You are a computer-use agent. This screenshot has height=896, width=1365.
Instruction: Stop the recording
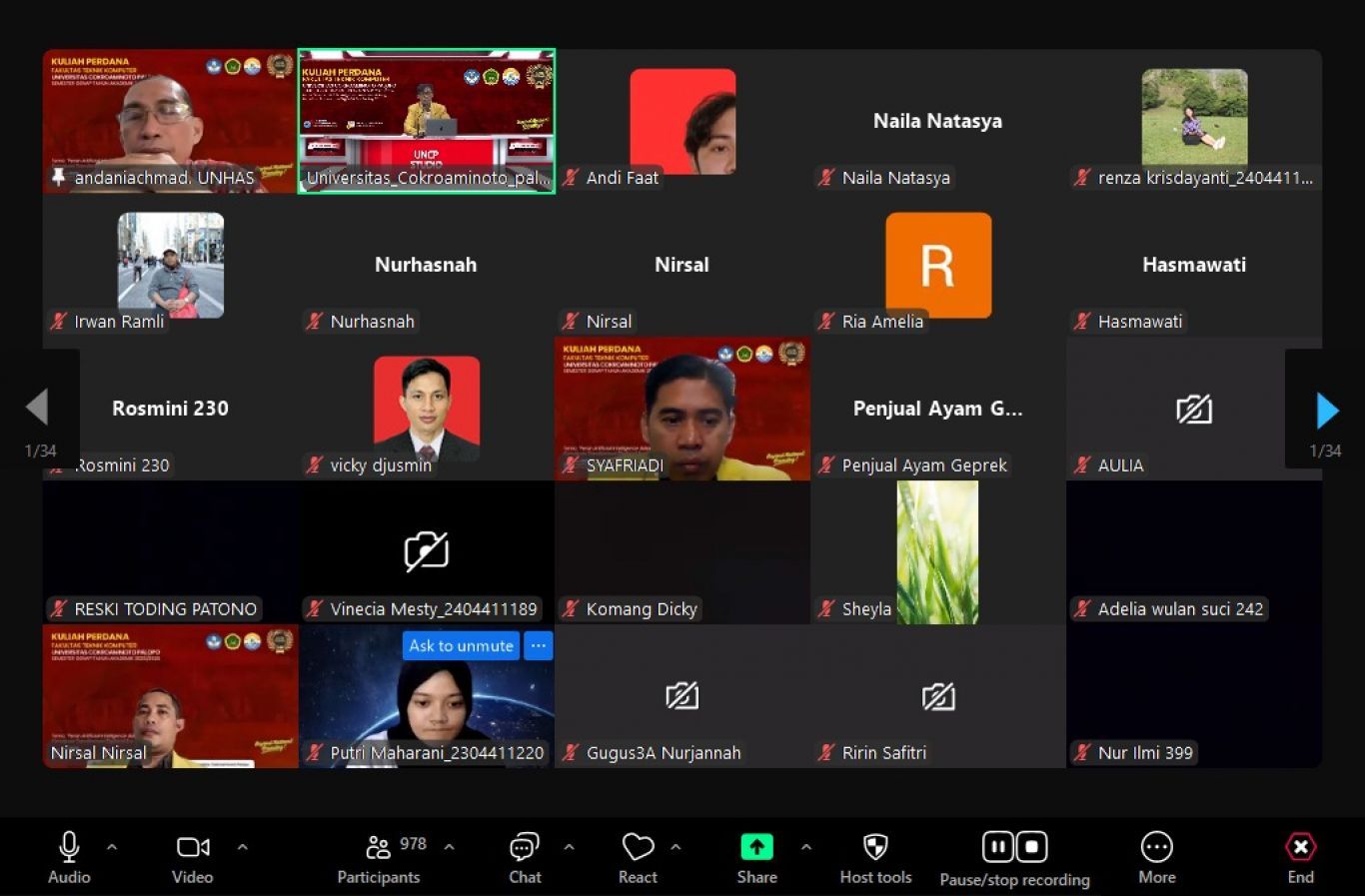1031,847
